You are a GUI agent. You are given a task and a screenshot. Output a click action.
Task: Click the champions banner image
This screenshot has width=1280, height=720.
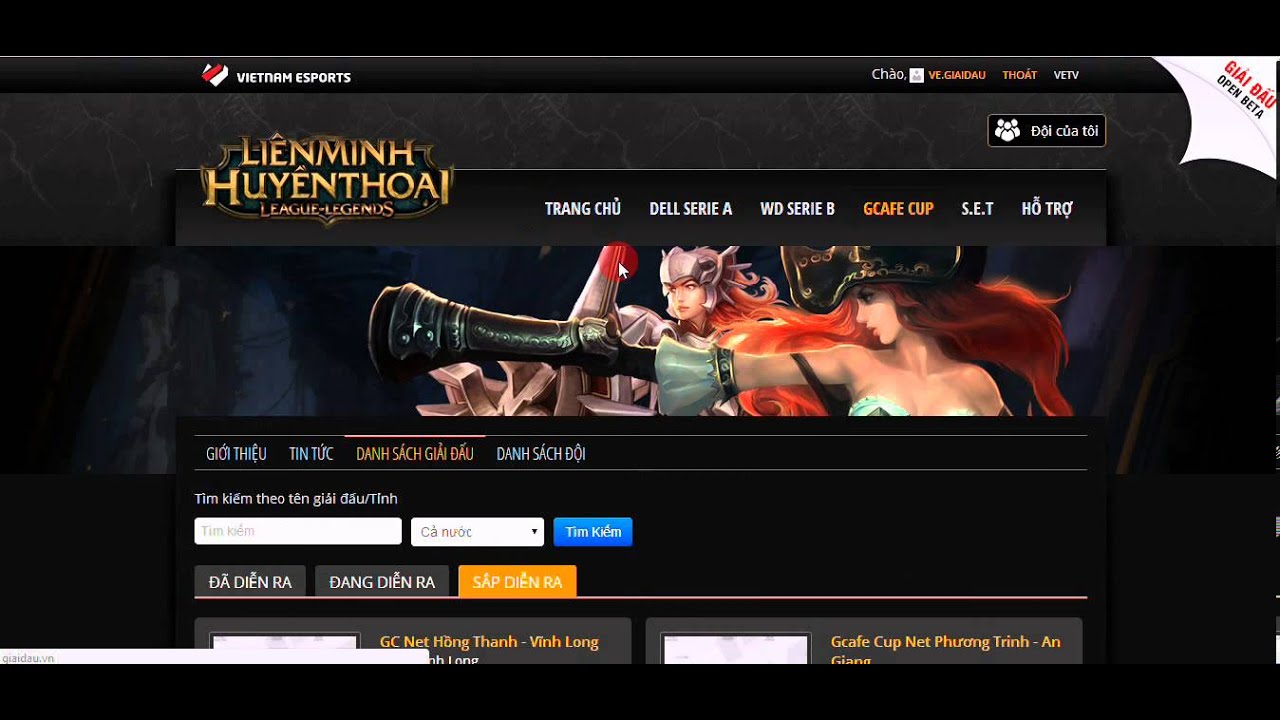coord(640,331)
